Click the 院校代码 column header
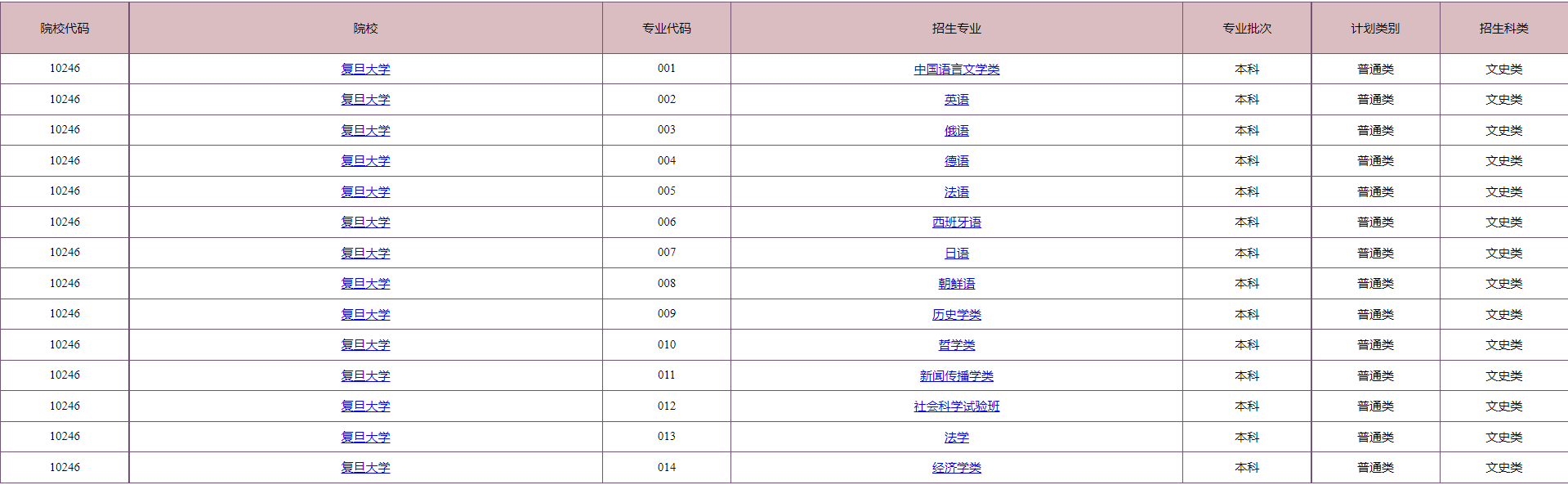Image resolution: width=1568 pixels, height=485 pixels. (65, 28)
